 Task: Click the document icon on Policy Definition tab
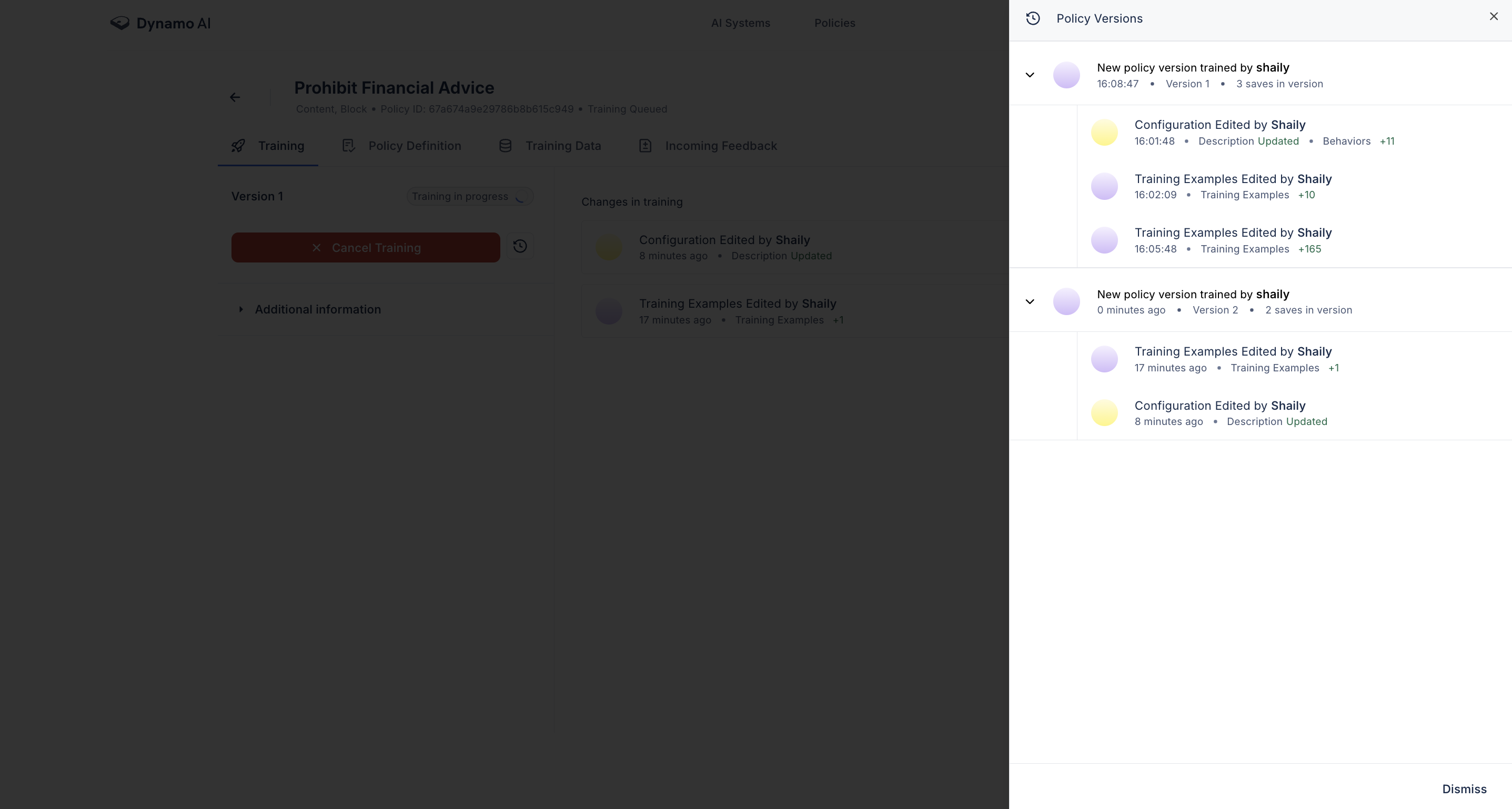(349, 146)
